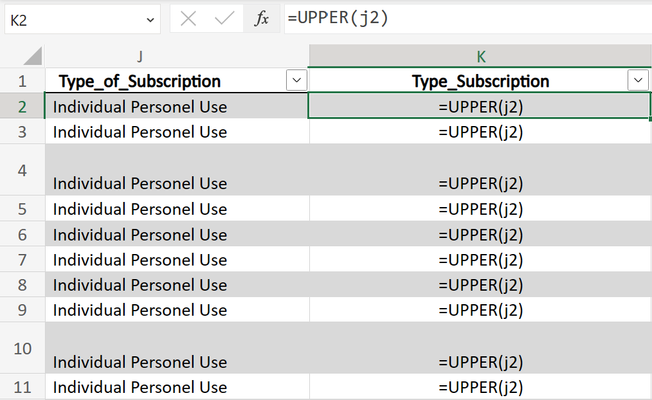
Task: Open Name Box dropdown arrow
Action: point(151,20)
